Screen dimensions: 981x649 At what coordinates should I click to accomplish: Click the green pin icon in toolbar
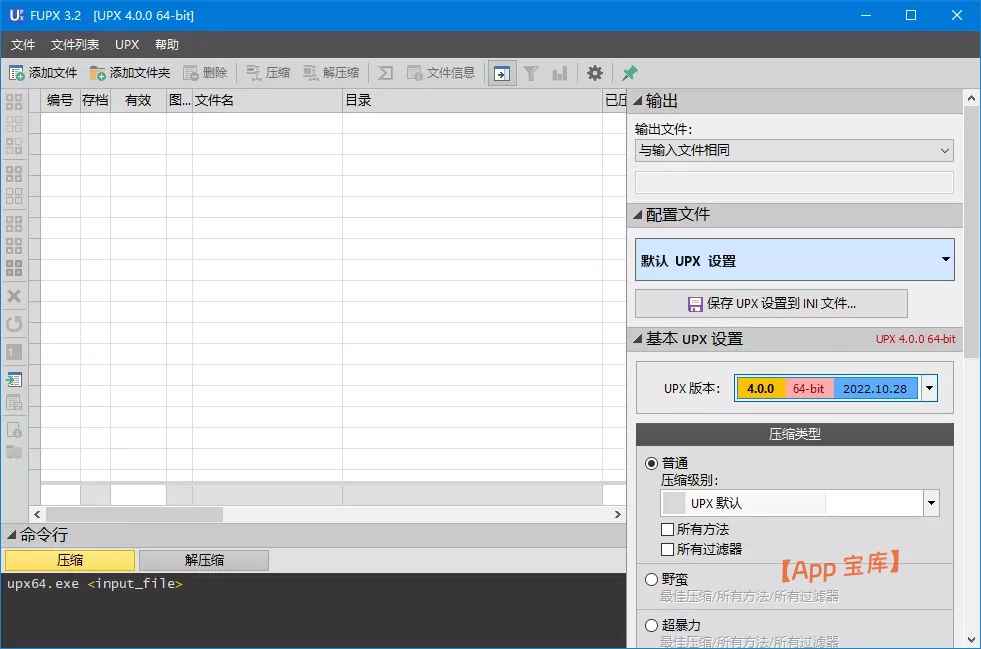(629, 73)
